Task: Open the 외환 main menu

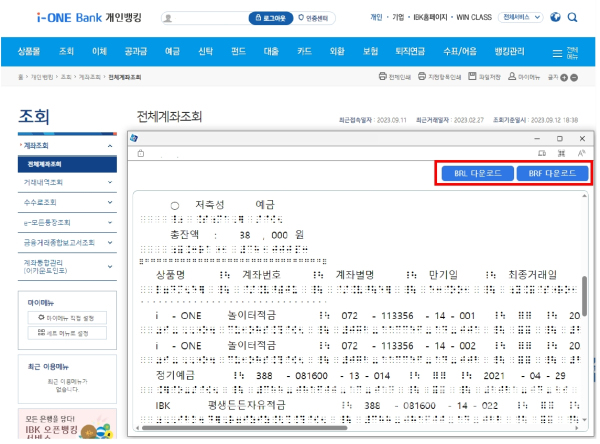Action: pyautogui.click(x=337, y=51)
